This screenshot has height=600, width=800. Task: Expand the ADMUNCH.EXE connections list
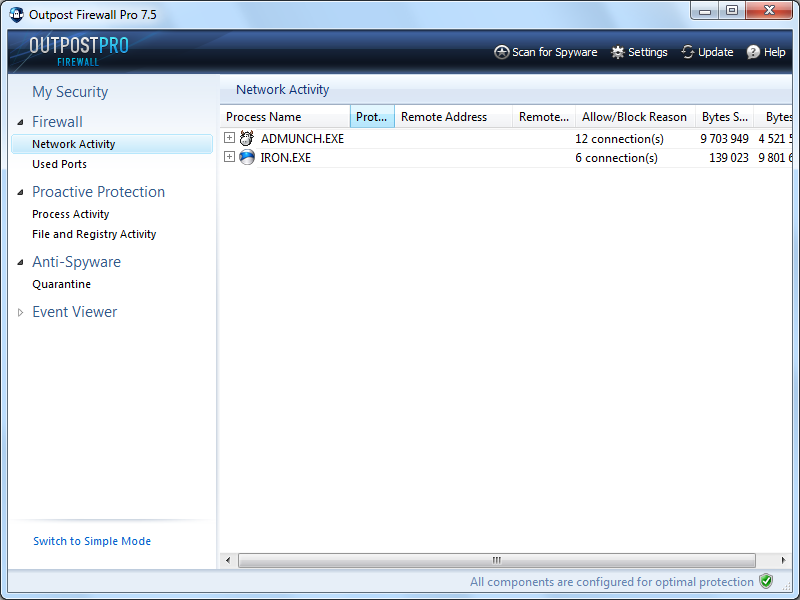pyautogui.click(x=230, y=139)
